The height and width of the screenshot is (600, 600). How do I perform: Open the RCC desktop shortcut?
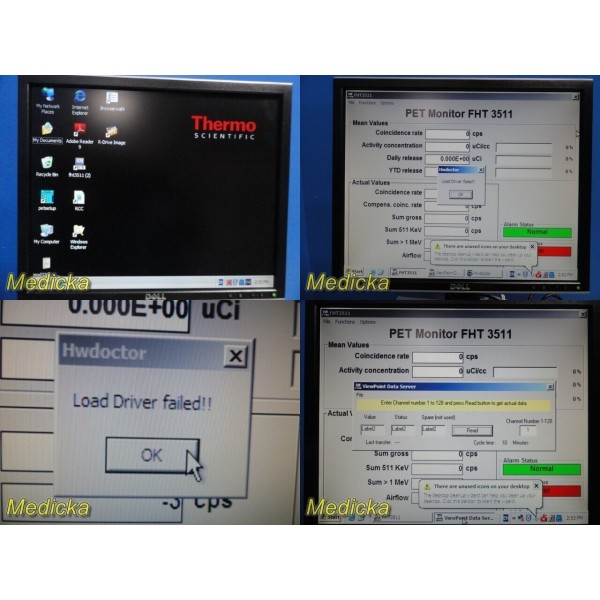pos(79,201)
